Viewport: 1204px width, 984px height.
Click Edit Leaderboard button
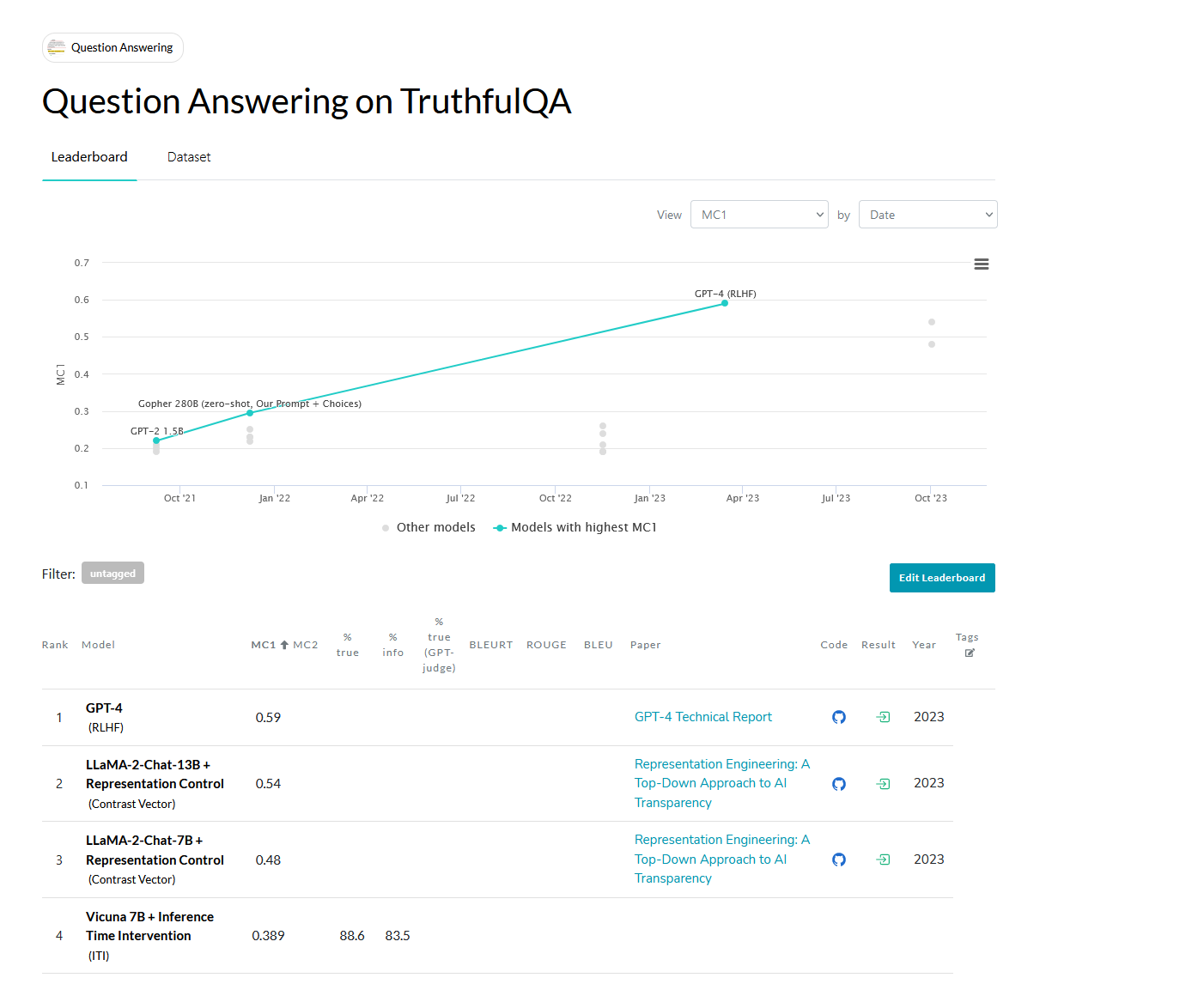[942, 578]
